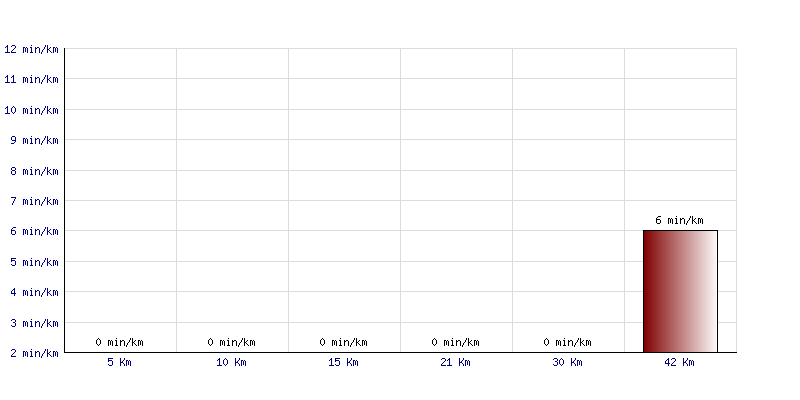Viewport: 800px width, 400px height.
Task: Click the 10 Km x-axis label
Action: (231, 362)
